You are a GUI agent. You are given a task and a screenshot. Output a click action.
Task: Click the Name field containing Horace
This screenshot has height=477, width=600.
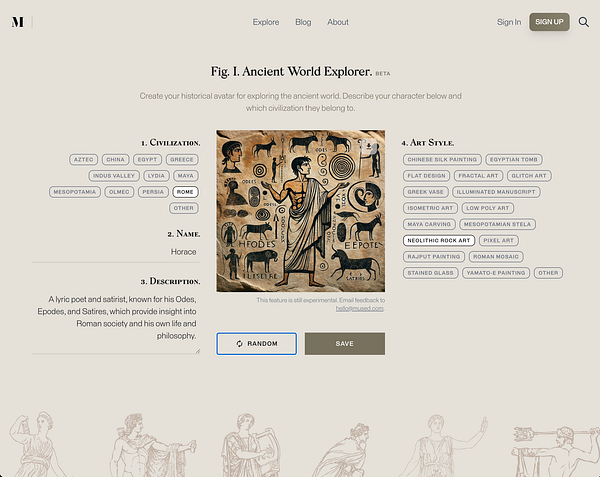[x=116, y=252]
